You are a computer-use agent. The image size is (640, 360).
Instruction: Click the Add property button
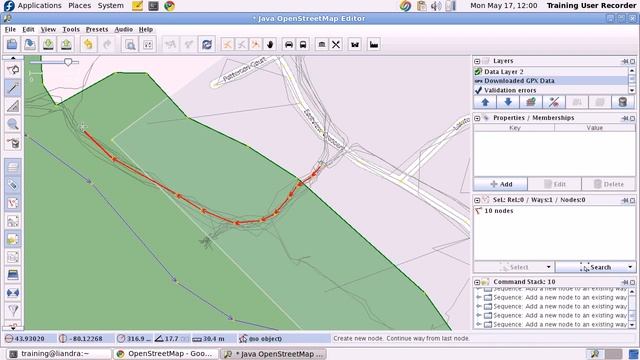pos(500,184)
